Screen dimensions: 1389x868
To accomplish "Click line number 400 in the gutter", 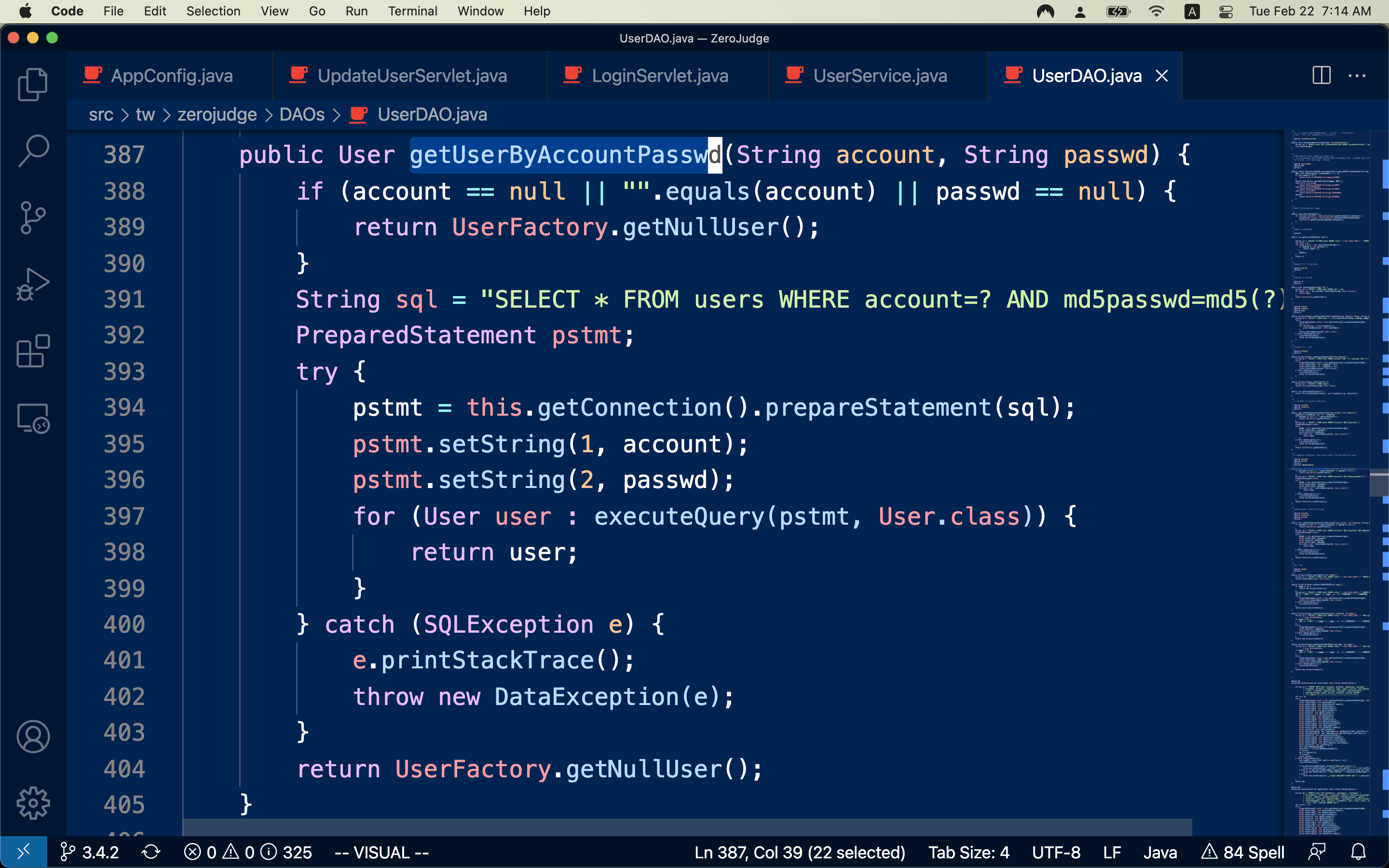I will [x=124, y=624].
